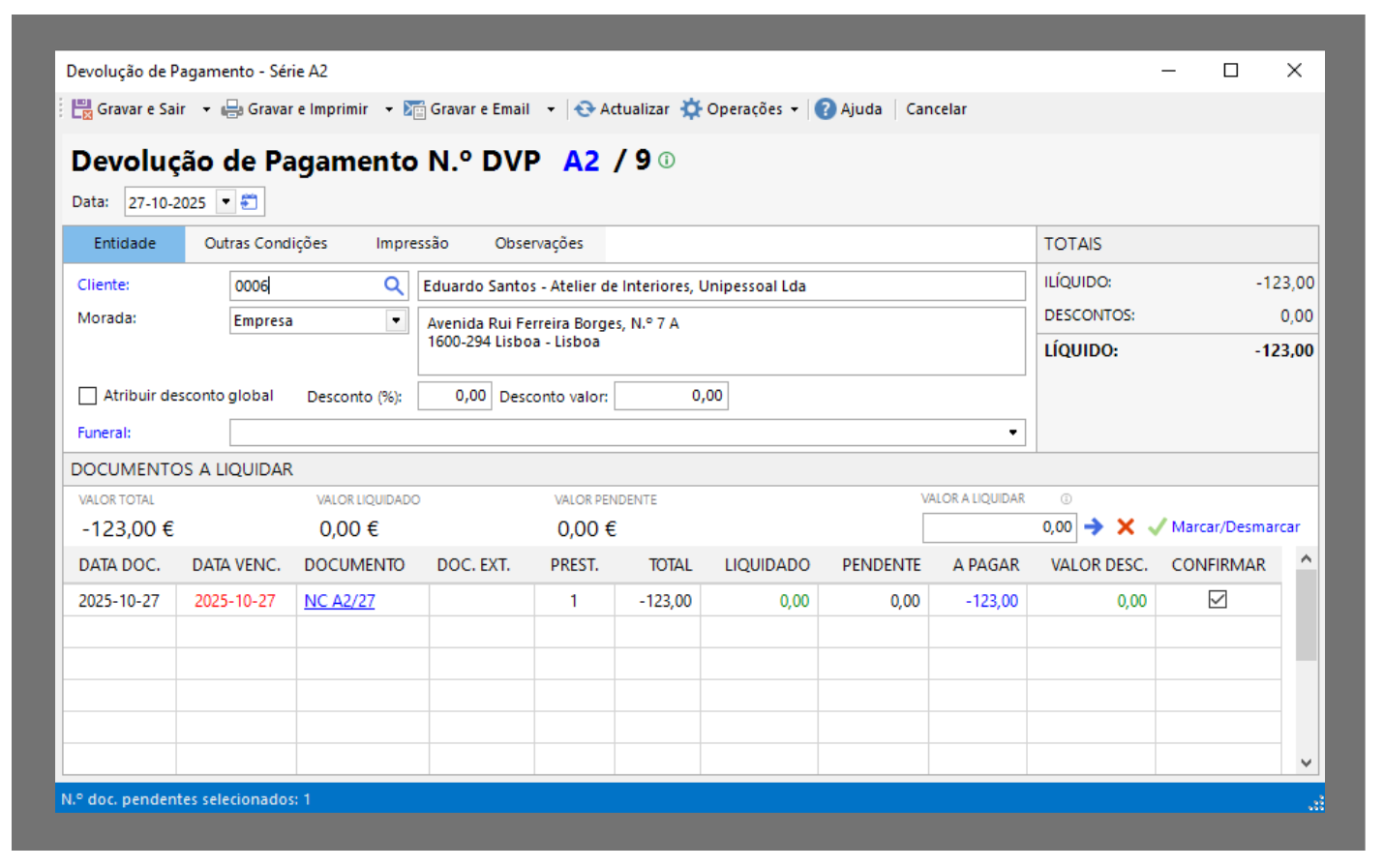Click the Gravar e Sair save icon
1384x868 pixels.
tap(81, 109)
